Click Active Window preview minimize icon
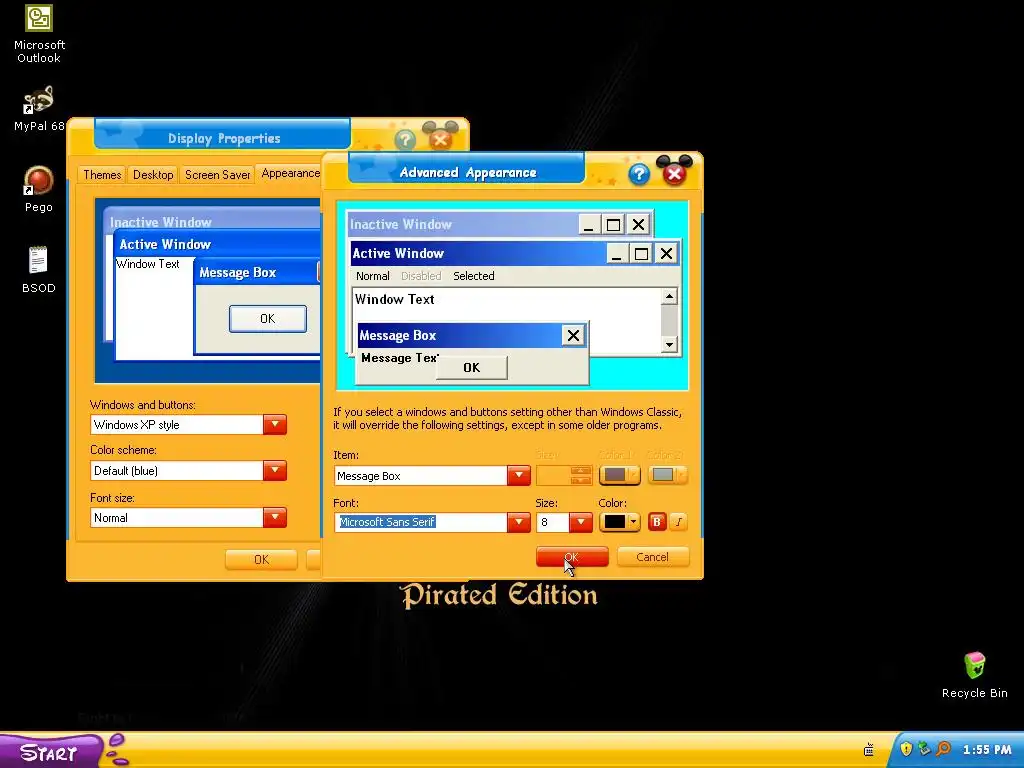Image resolution: width=1024 pixels, height=768 pixels. (x=616, y=253)
